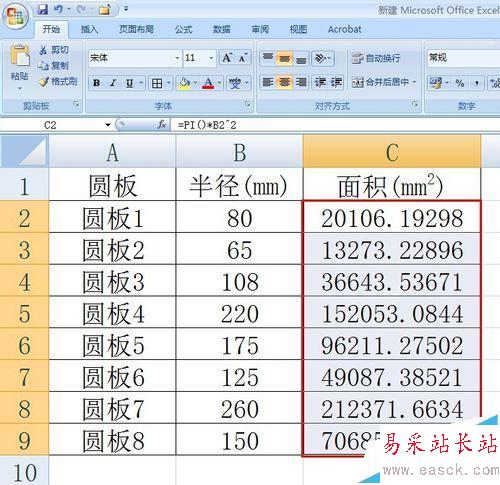
Task: Customize the Quick Access Toolbar dropdown
Action: (x=126, y=9)
